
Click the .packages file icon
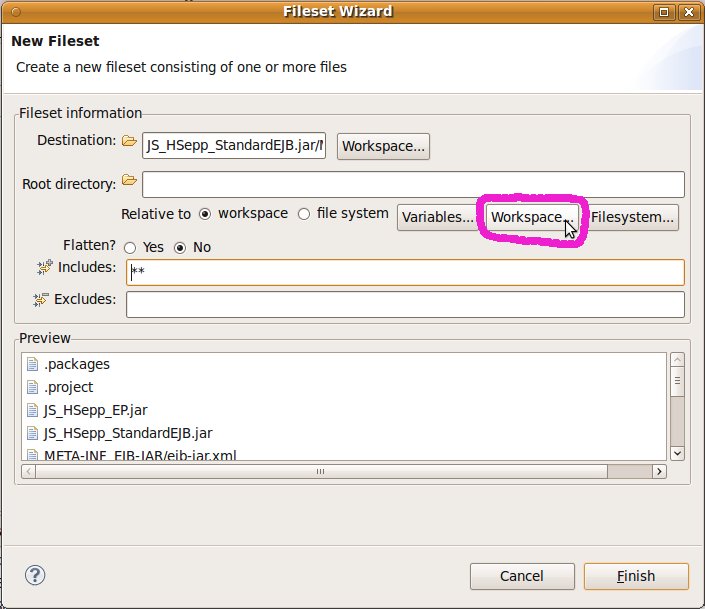tap(32, 364)
